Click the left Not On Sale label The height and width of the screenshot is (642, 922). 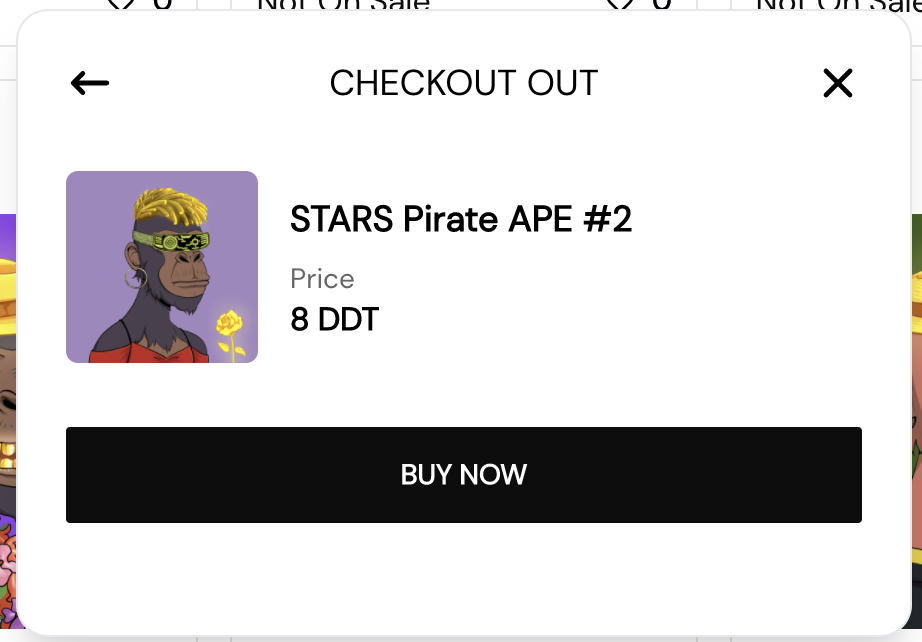pos(343,5)
